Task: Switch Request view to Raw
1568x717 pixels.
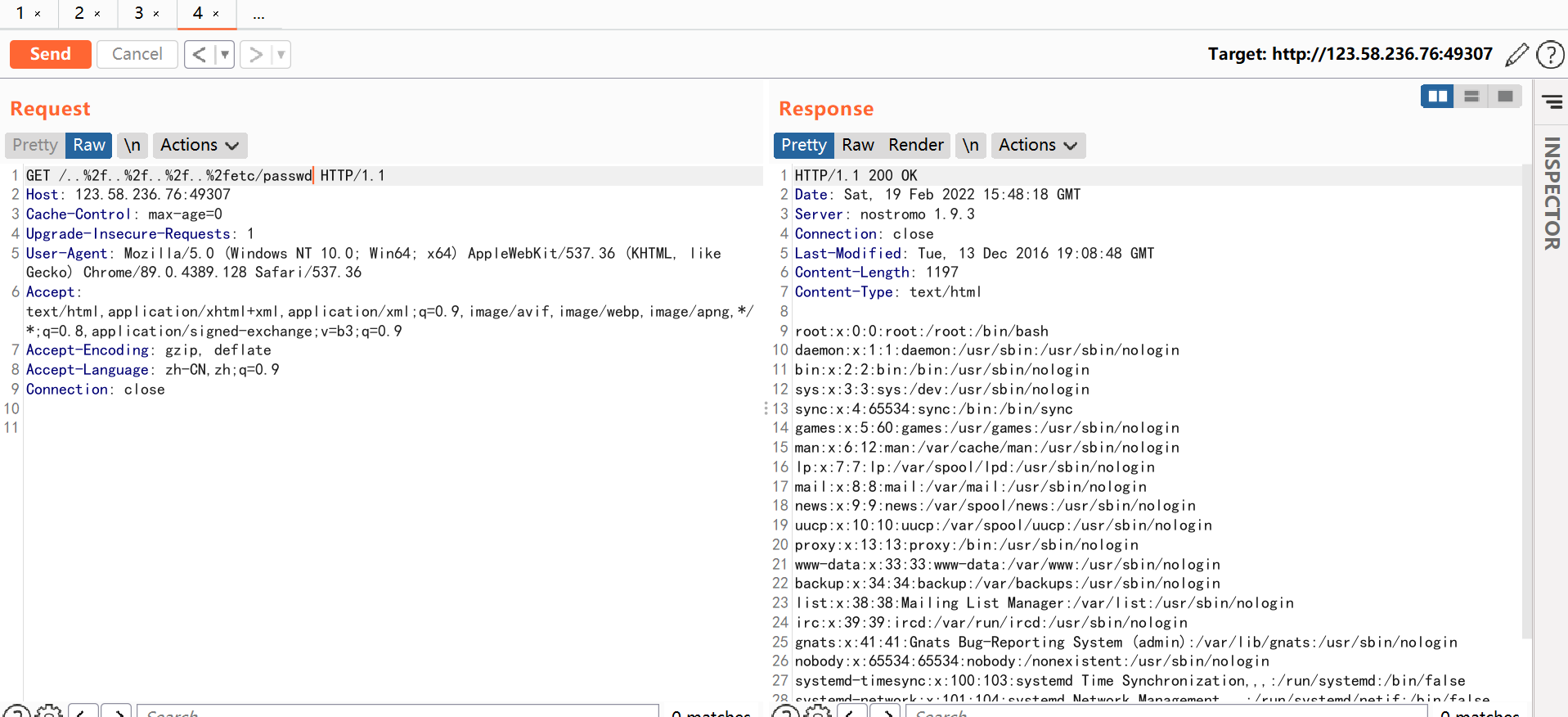Action: pos(89,145)
